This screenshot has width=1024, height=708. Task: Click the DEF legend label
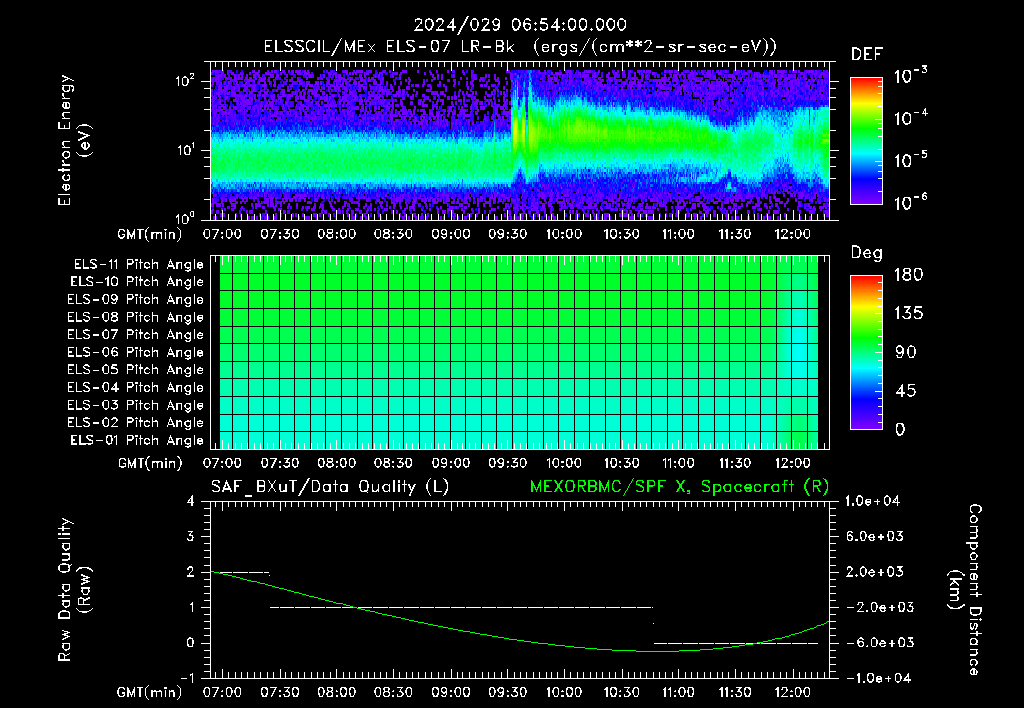pos(867,55)
